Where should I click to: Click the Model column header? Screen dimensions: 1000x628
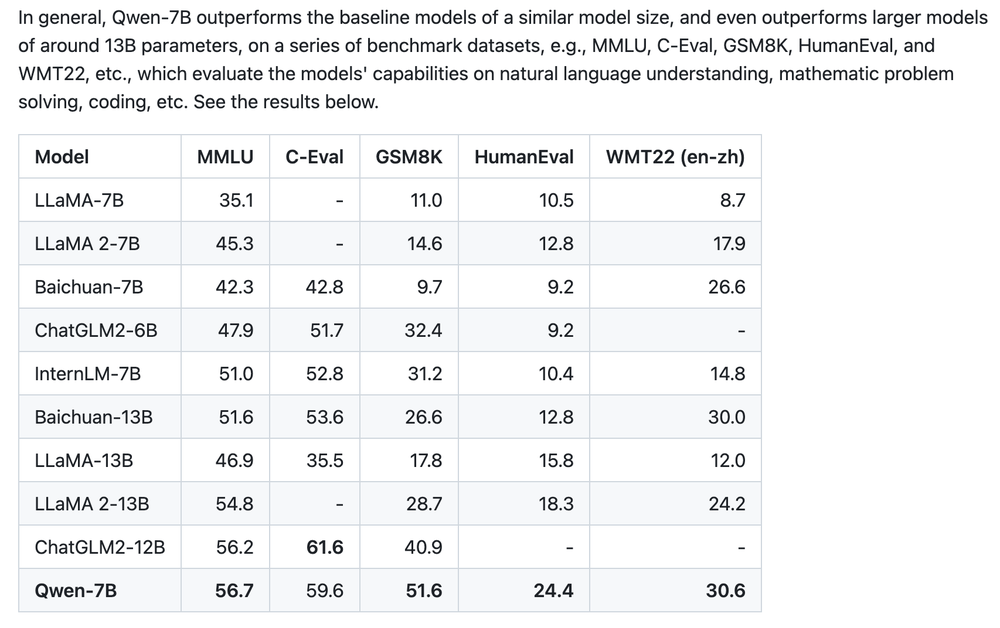62,157
